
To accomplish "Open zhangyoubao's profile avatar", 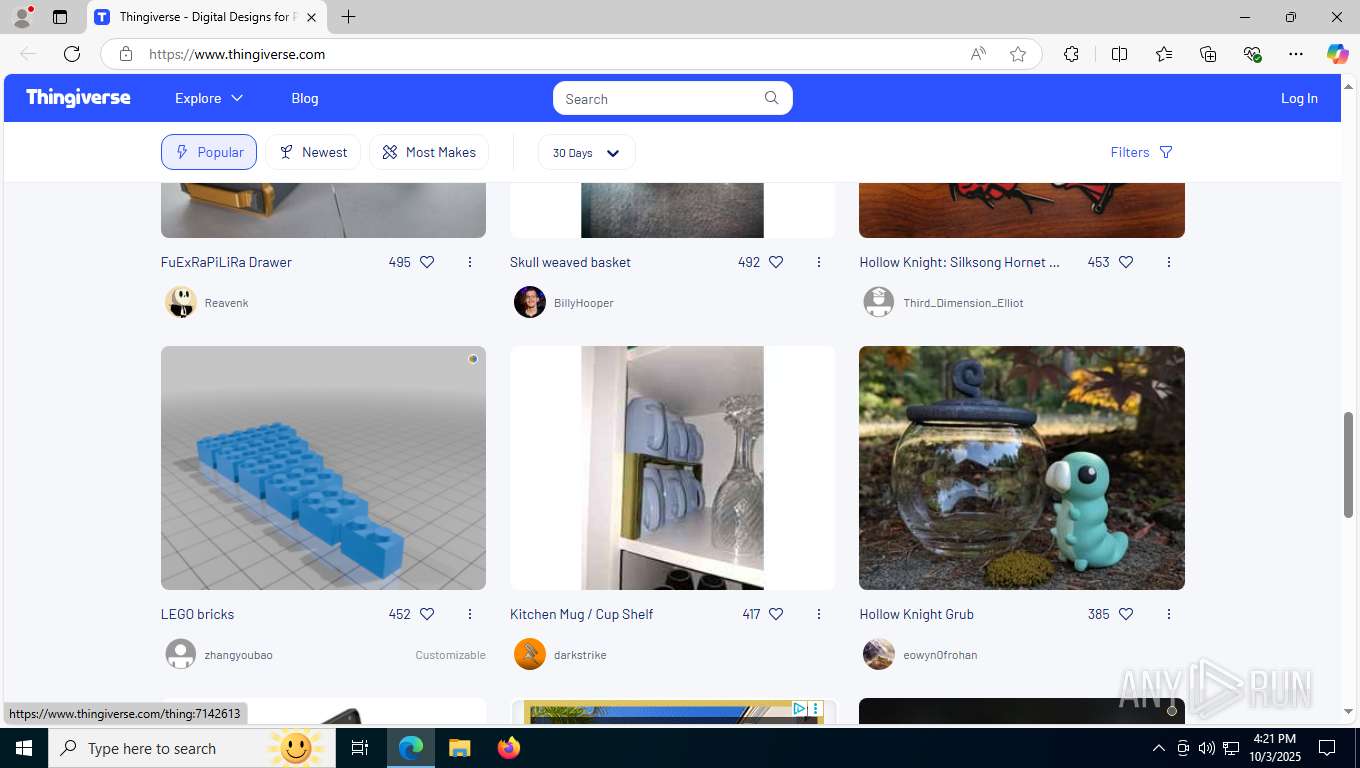I will pyautogui.click(x=181, y=654).
